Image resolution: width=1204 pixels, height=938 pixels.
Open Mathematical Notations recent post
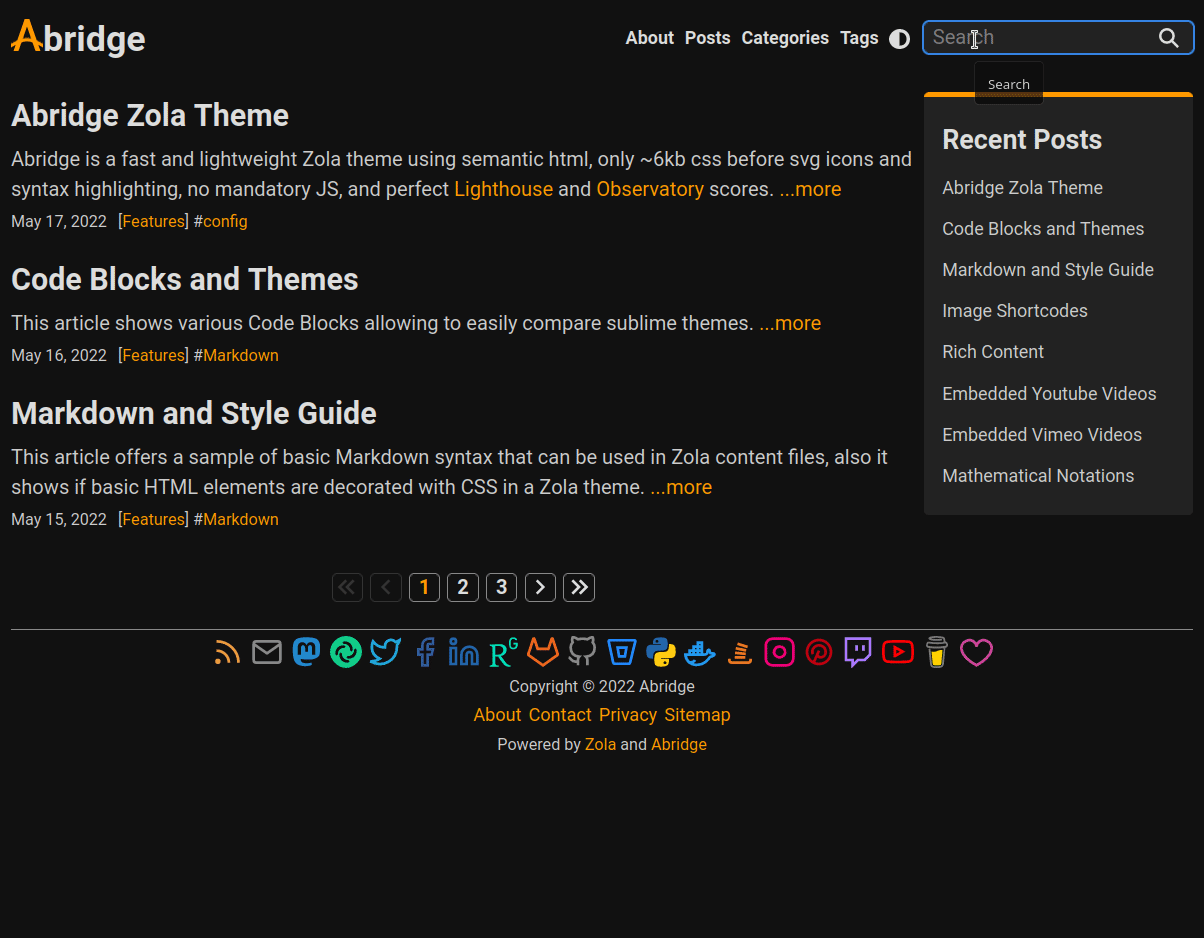1038,476
